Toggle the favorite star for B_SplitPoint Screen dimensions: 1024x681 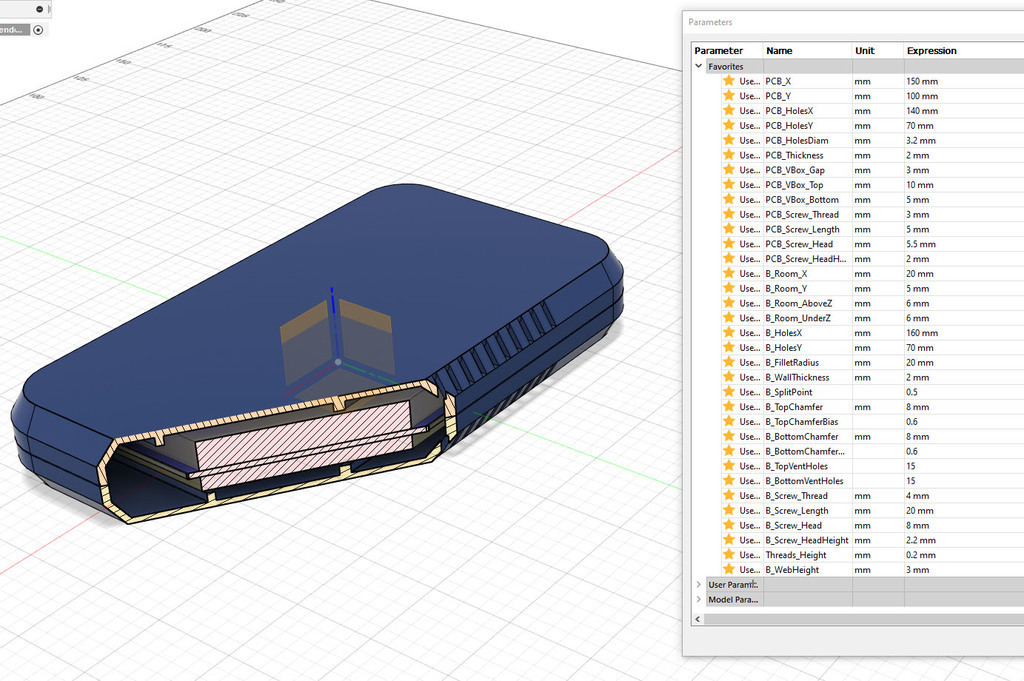click(x=728, y=391)
